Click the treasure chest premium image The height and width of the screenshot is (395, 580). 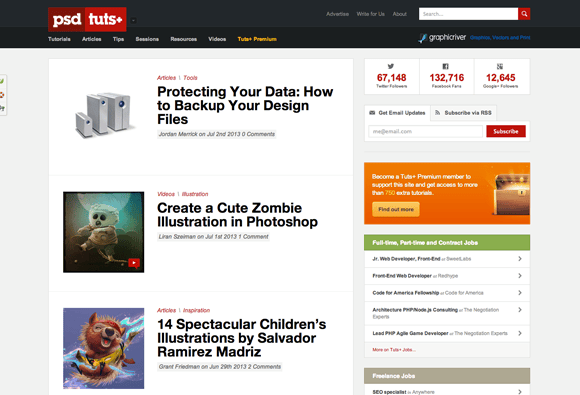(512, 195)
